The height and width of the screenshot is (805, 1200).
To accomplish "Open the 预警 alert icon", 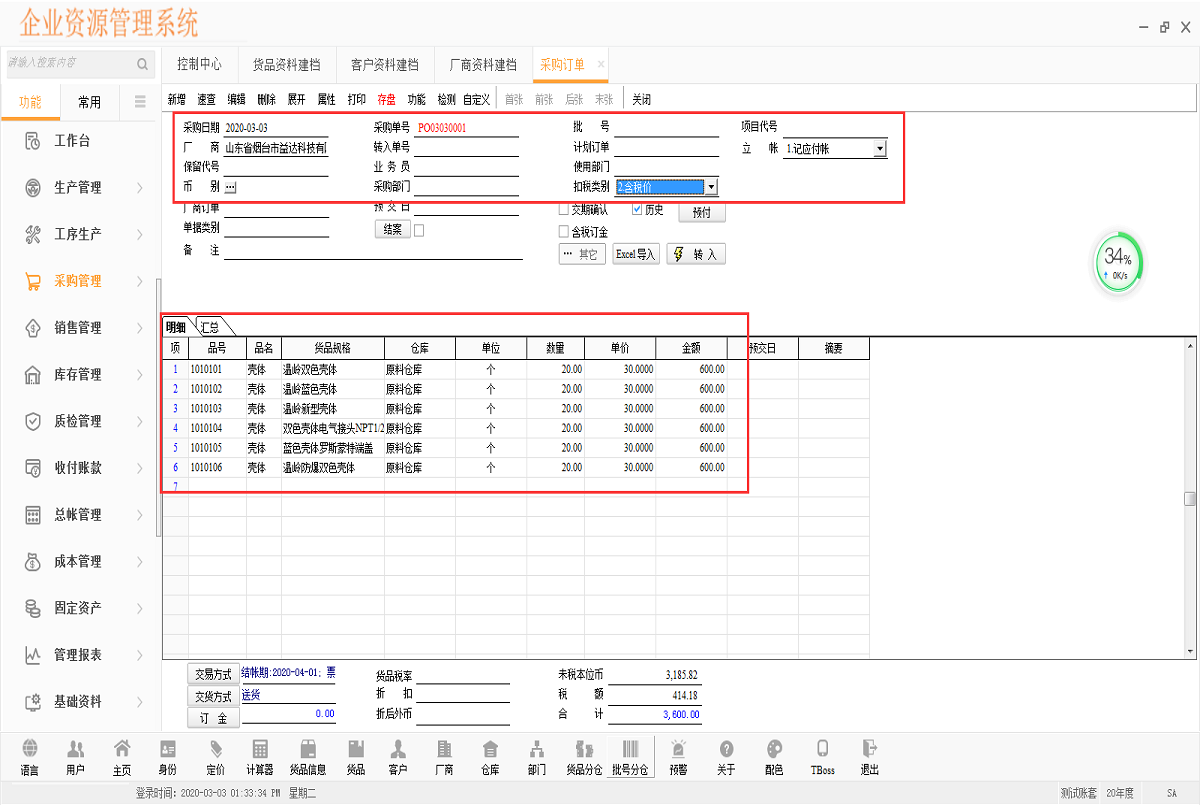I will [x=678, y=756].
